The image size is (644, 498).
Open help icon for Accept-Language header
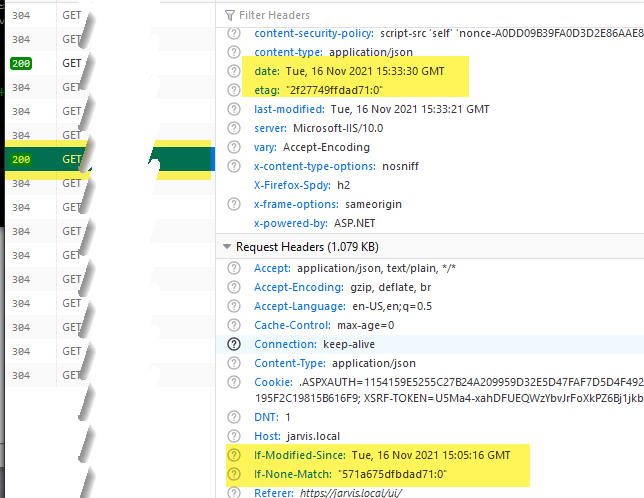click(x=234, y=306)
